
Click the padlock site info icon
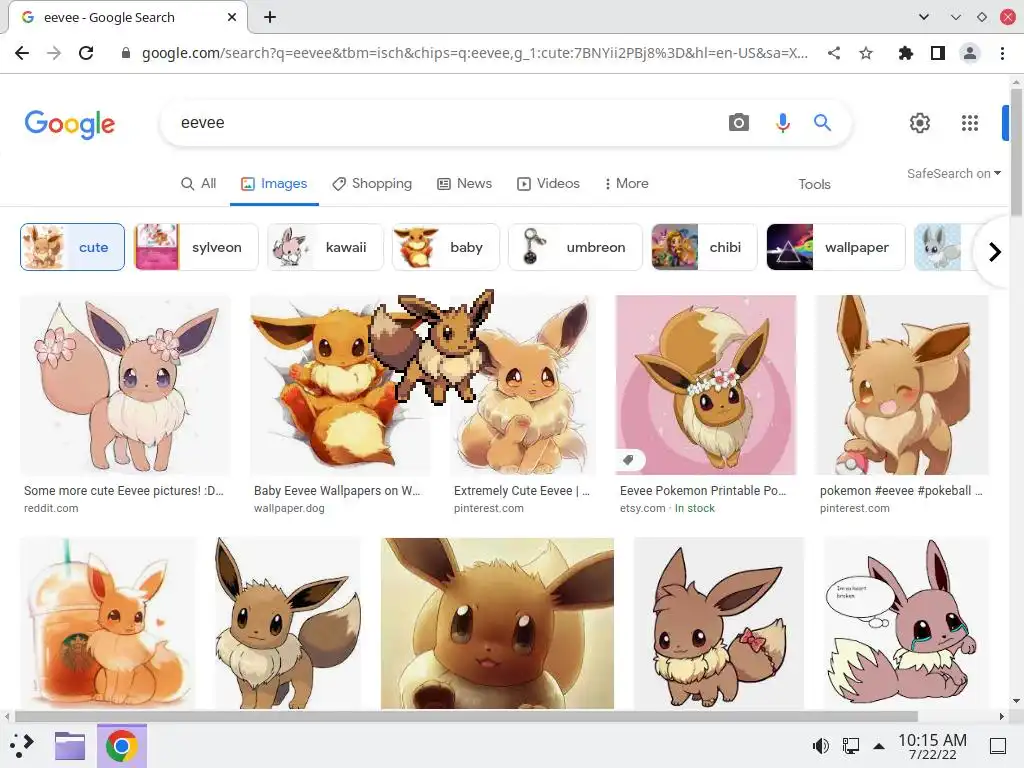coord(126,53)
